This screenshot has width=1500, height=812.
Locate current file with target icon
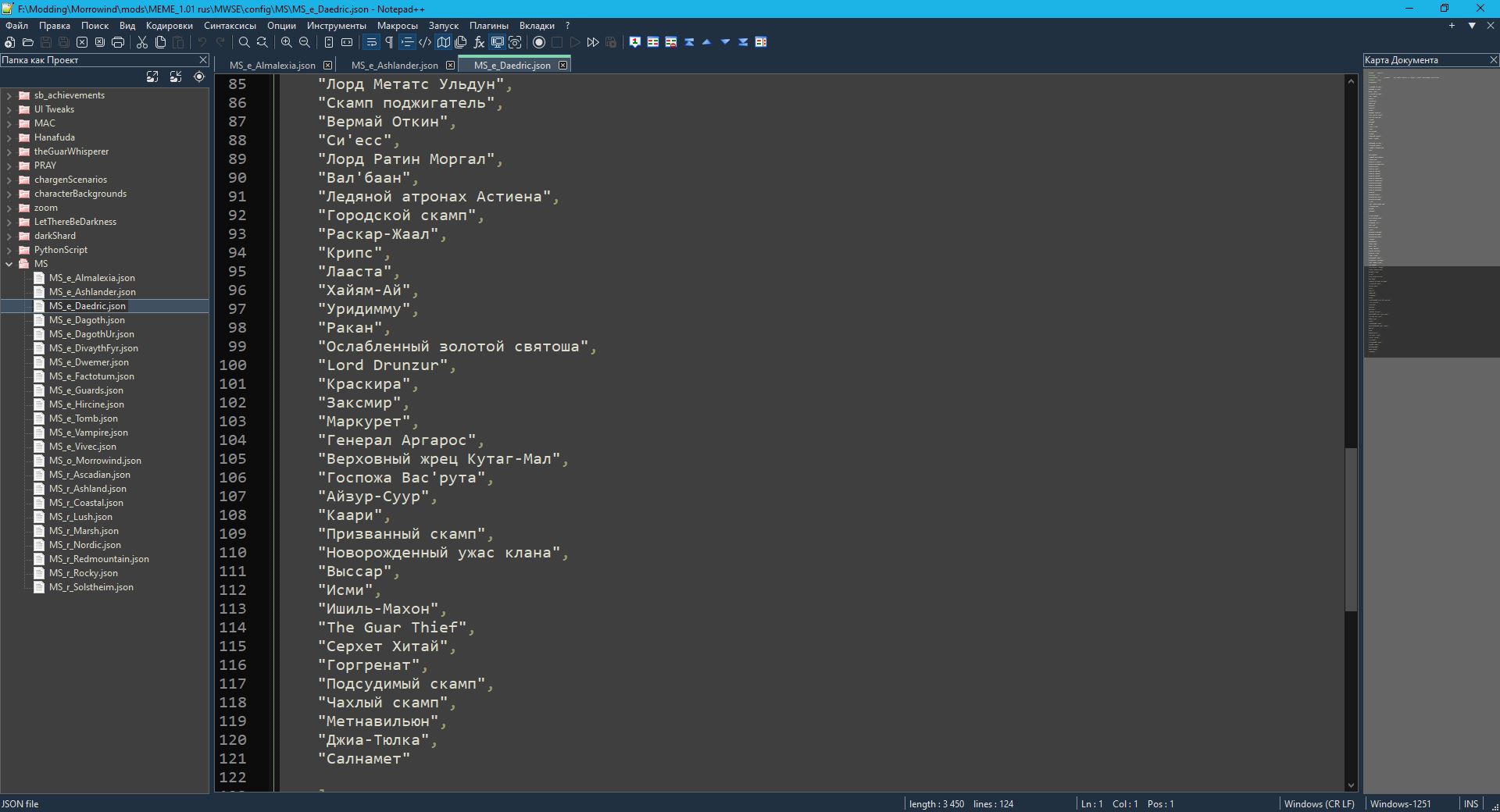coord(199,77)
